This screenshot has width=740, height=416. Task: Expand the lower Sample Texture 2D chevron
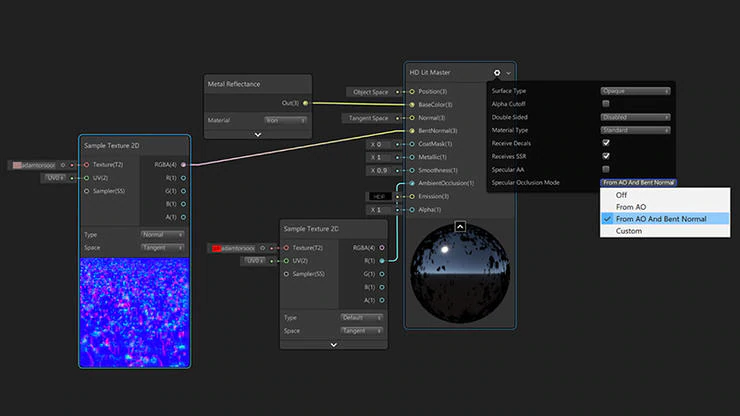click(x=334, y=345)
